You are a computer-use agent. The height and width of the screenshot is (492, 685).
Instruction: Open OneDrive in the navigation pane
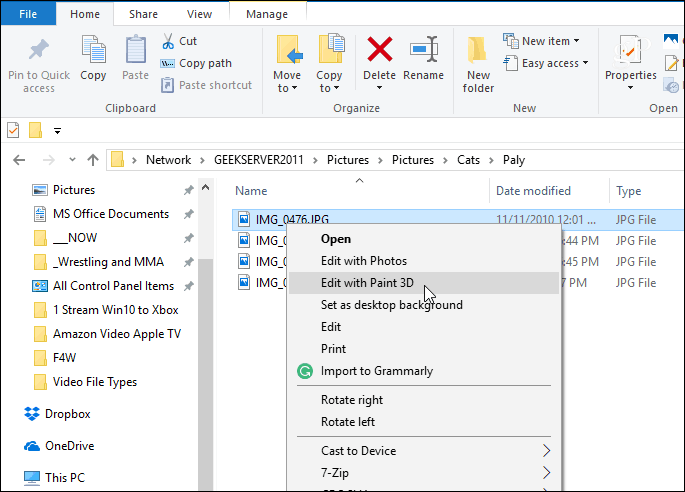click(59, 446)
